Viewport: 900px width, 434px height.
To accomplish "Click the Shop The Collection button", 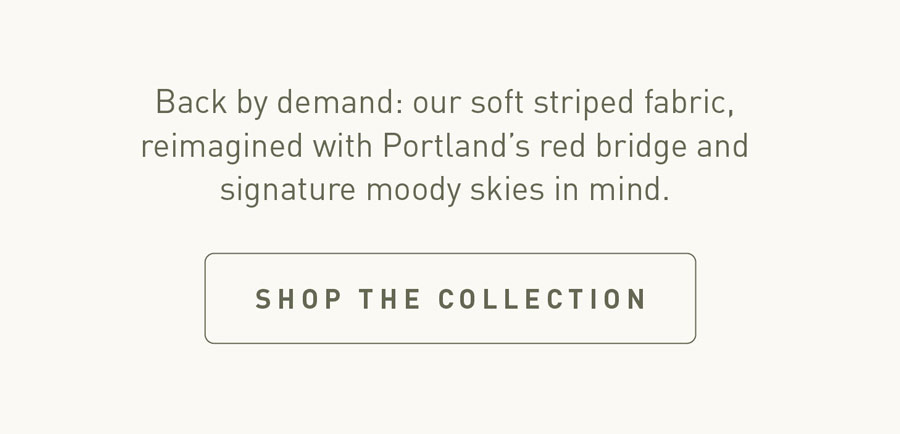I will [450, 299].
